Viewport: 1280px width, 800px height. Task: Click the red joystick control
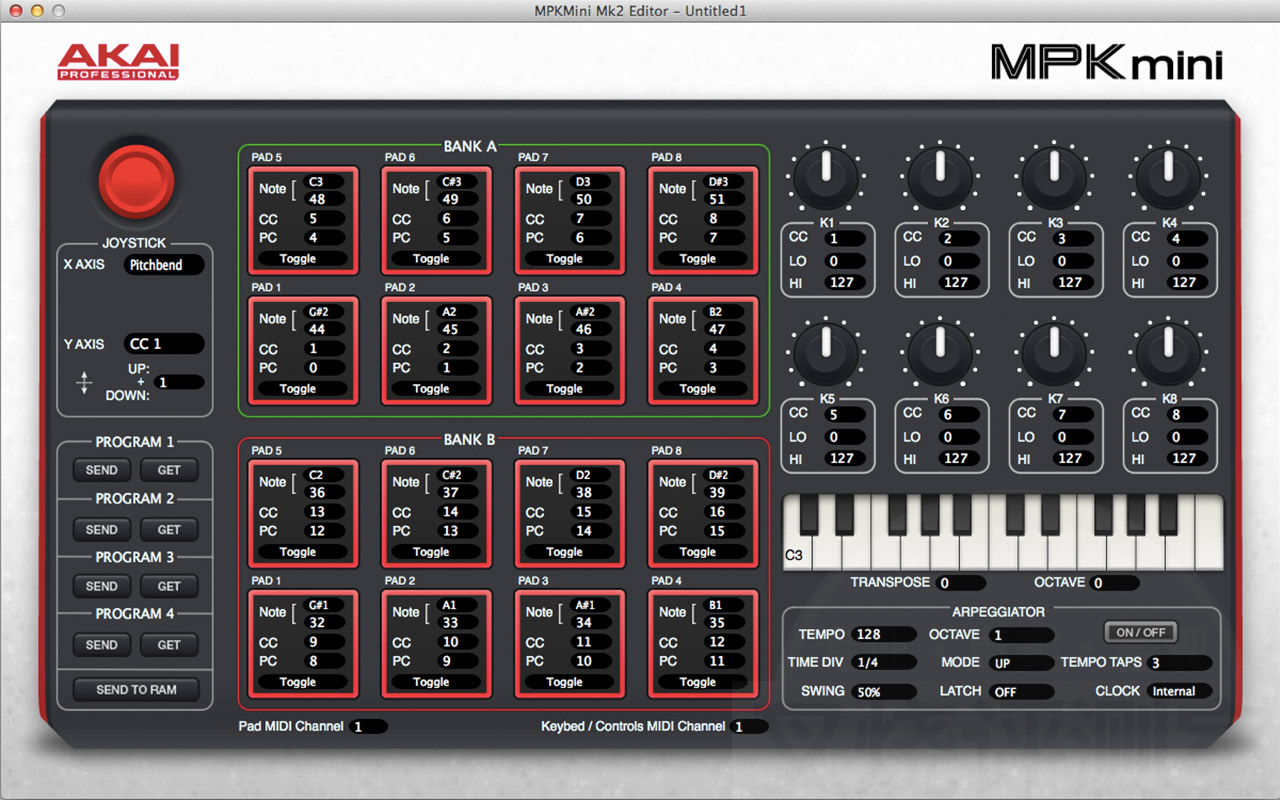coord(136,180)
